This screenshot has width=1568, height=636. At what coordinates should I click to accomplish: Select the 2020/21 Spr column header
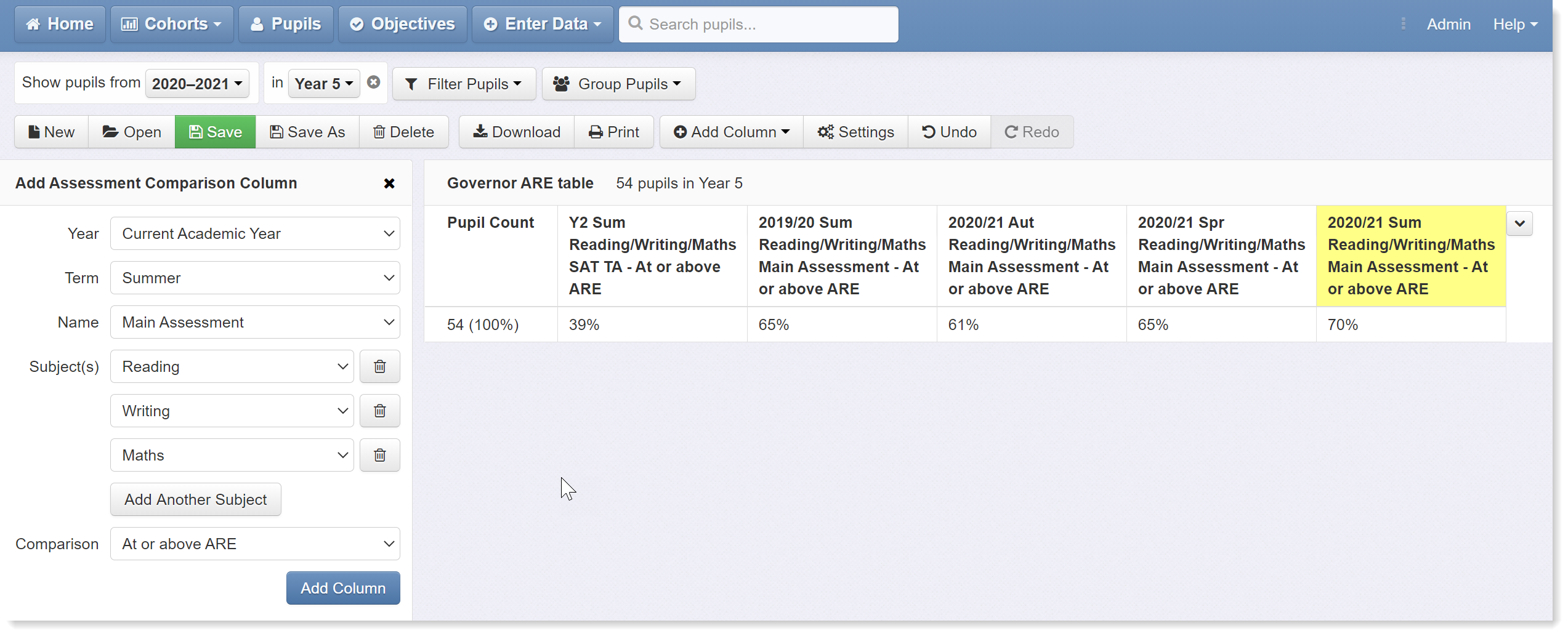point(1221,256)
